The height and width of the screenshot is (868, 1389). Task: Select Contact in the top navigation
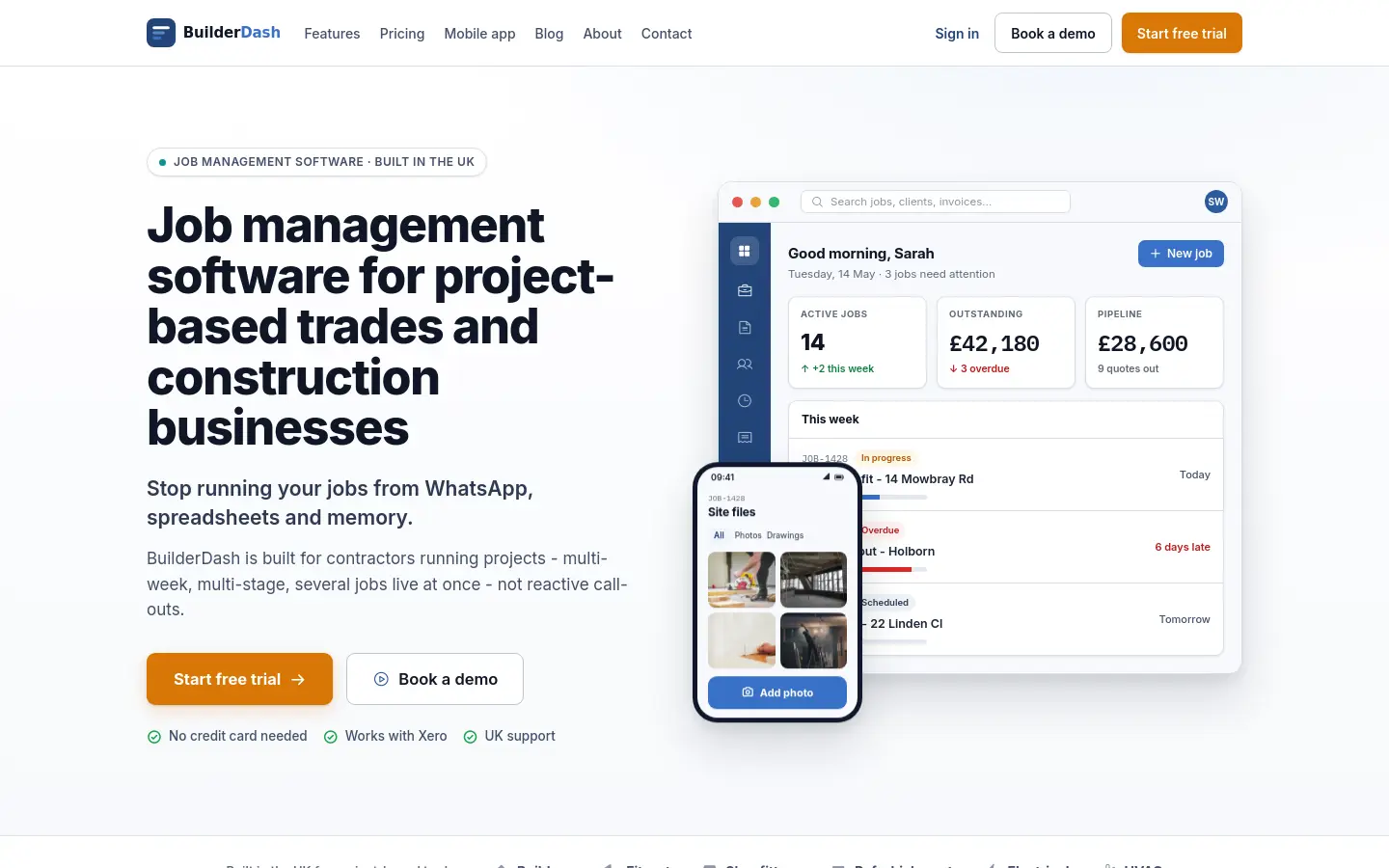click(667, 34)
